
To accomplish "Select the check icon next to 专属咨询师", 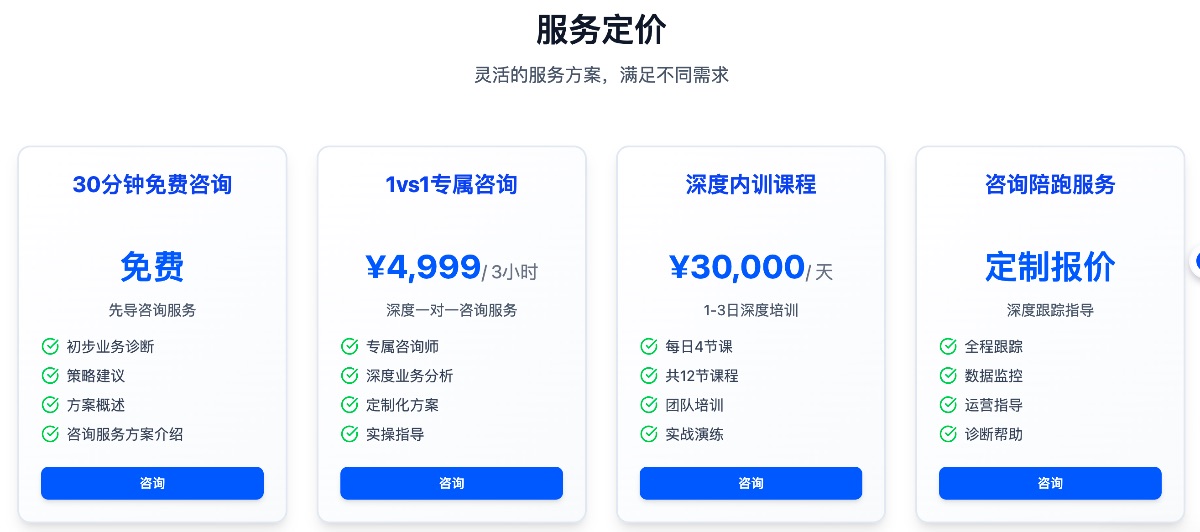I will pos(349,347).
